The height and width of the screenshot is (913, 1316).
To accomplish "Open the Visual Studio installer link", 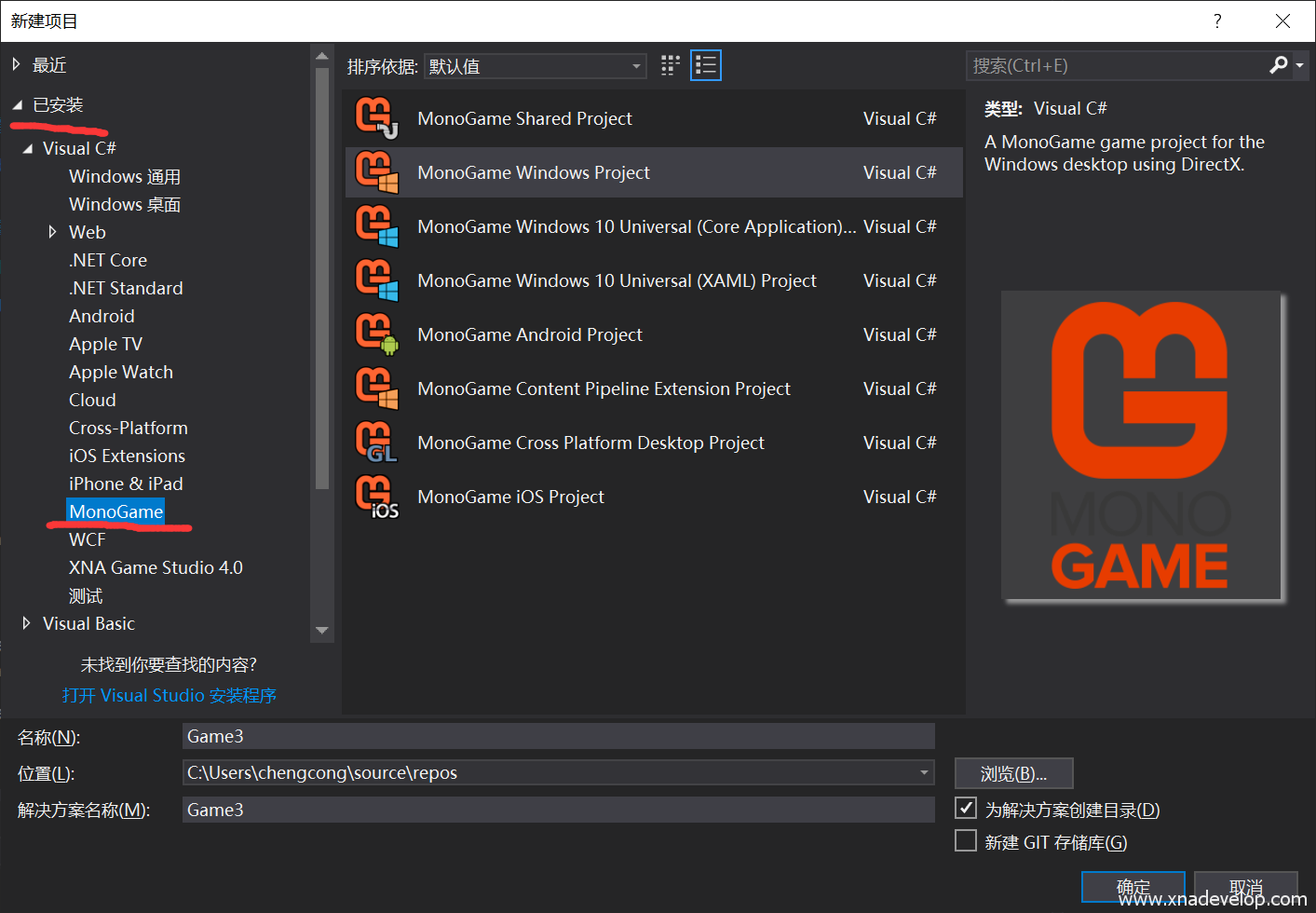I will (170, 695).
